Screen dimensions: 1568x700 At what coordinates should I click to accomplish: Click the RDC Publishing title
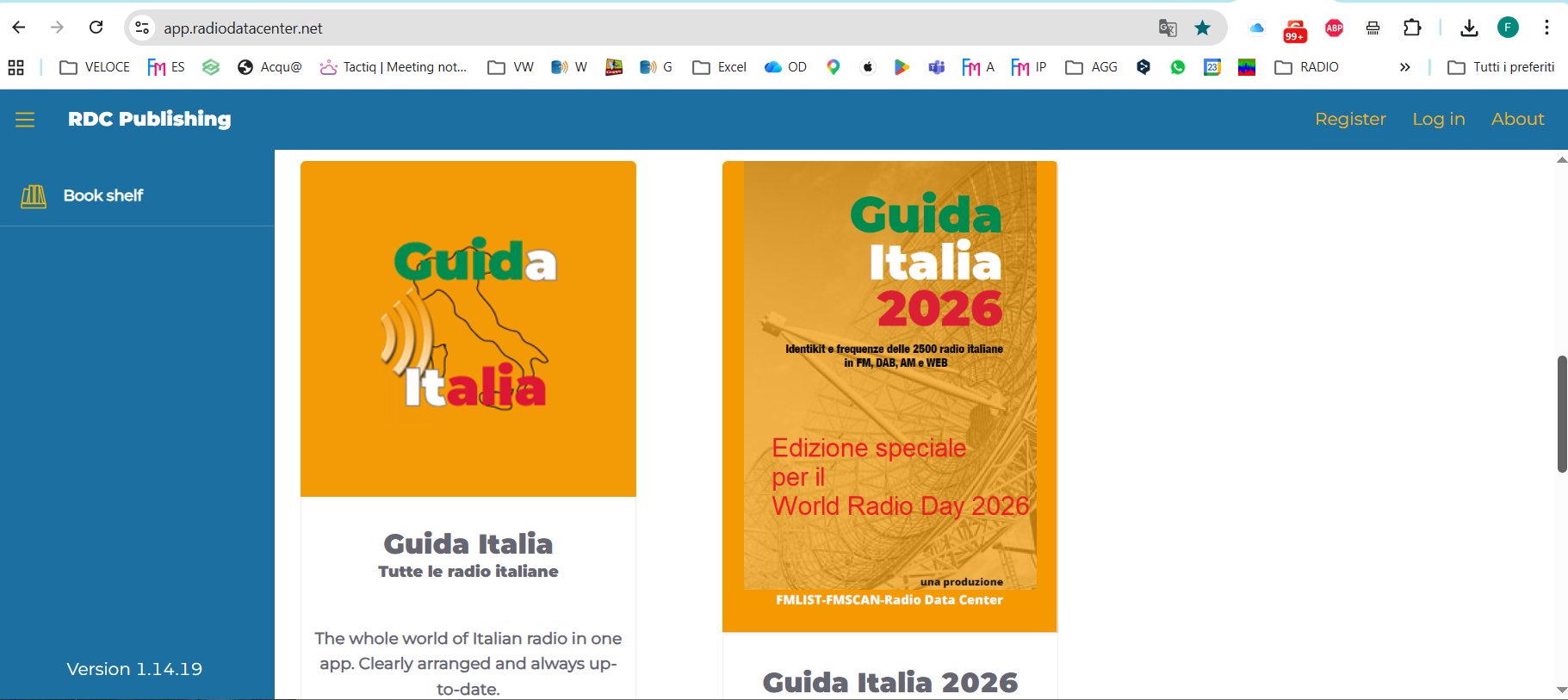click(150, 119)
